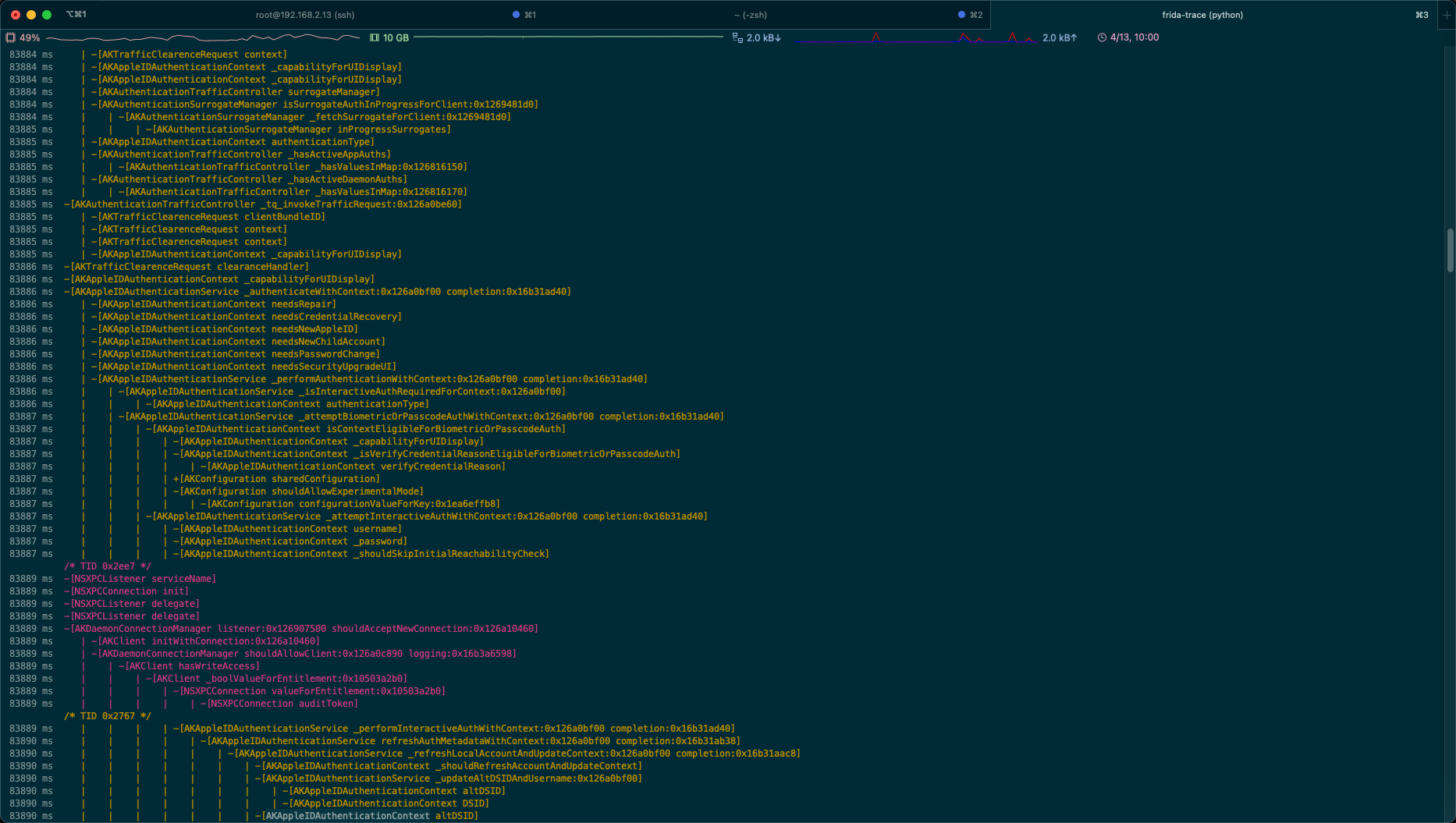
Task: Click the surrogateManager trace line
Action: [235, 92]
